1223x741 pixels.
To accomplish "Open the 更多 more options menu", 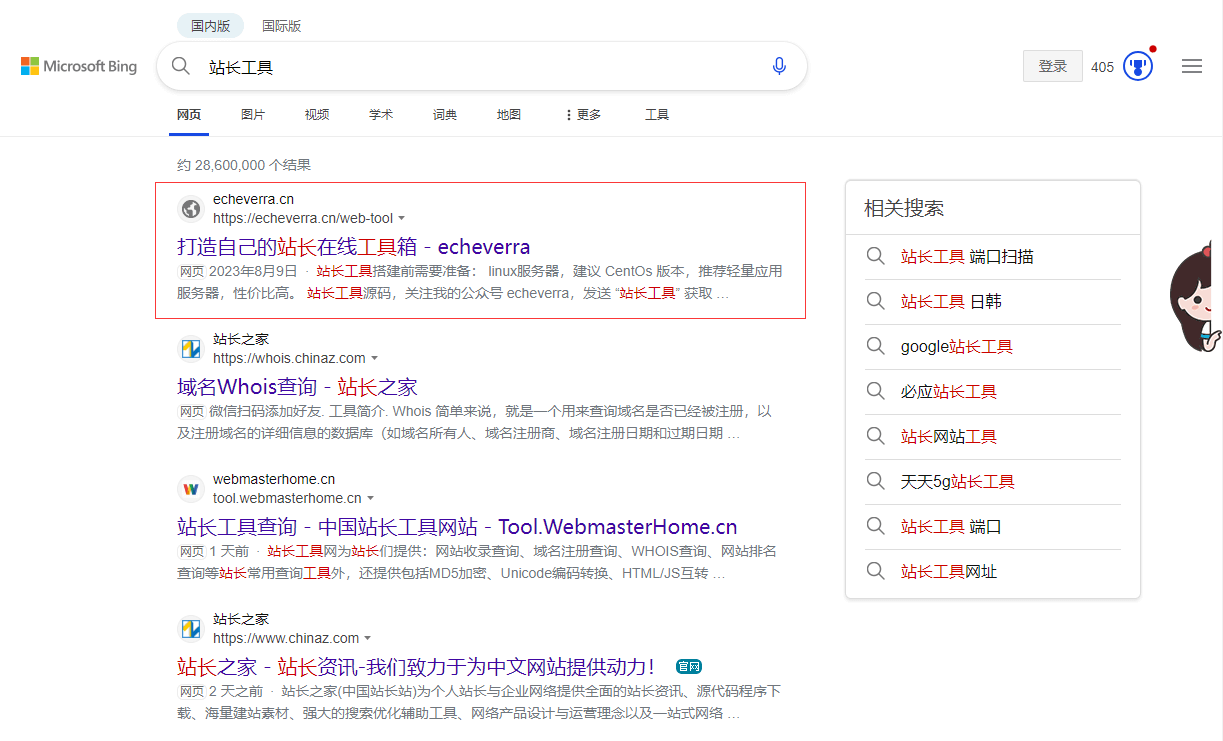I will (x=583, y=115).
